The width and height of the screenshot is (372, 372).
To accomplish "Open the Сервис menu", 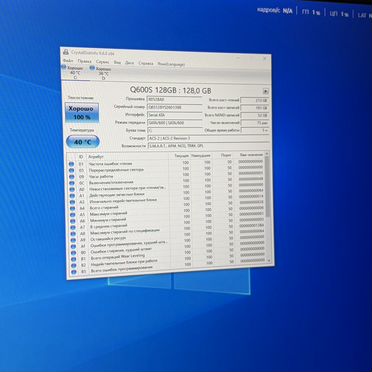I will [102, 62].
